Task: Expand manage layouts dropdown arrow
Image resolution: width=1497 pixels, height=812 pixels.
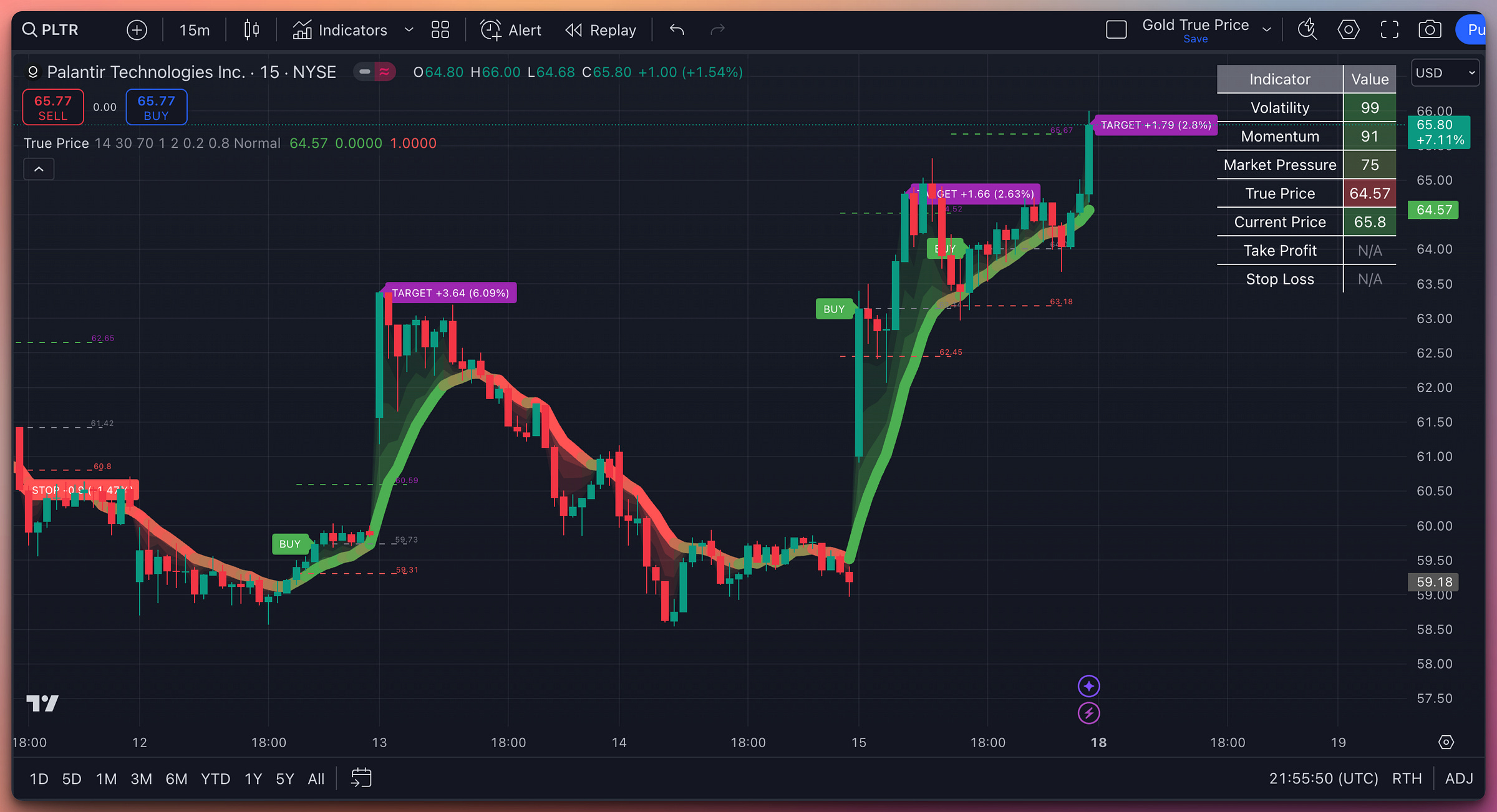Action: pyautogui.click(x=1267, y=29)
